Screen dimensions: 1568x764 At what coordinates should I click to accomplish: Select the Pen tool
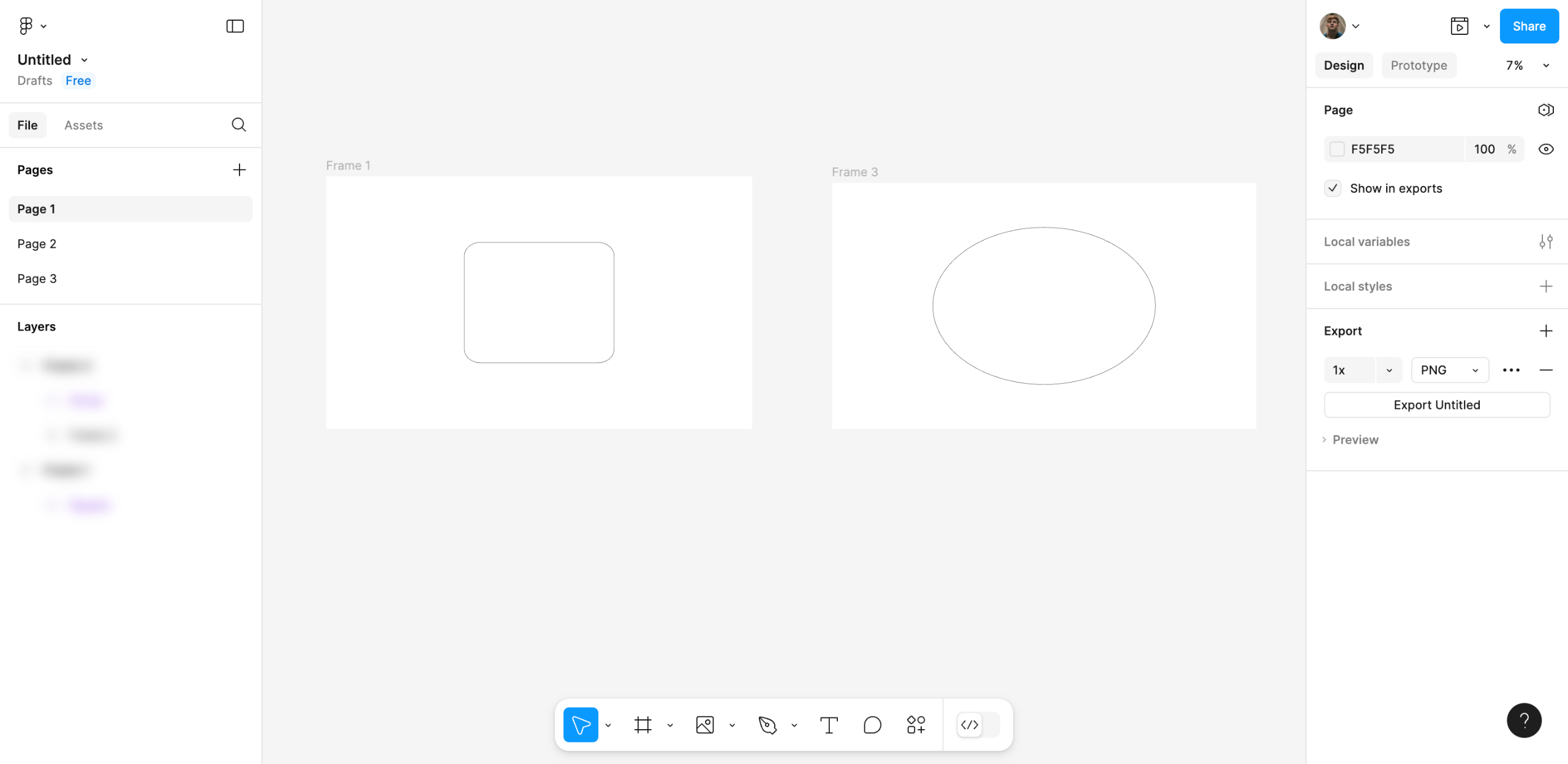click(767, 725)
